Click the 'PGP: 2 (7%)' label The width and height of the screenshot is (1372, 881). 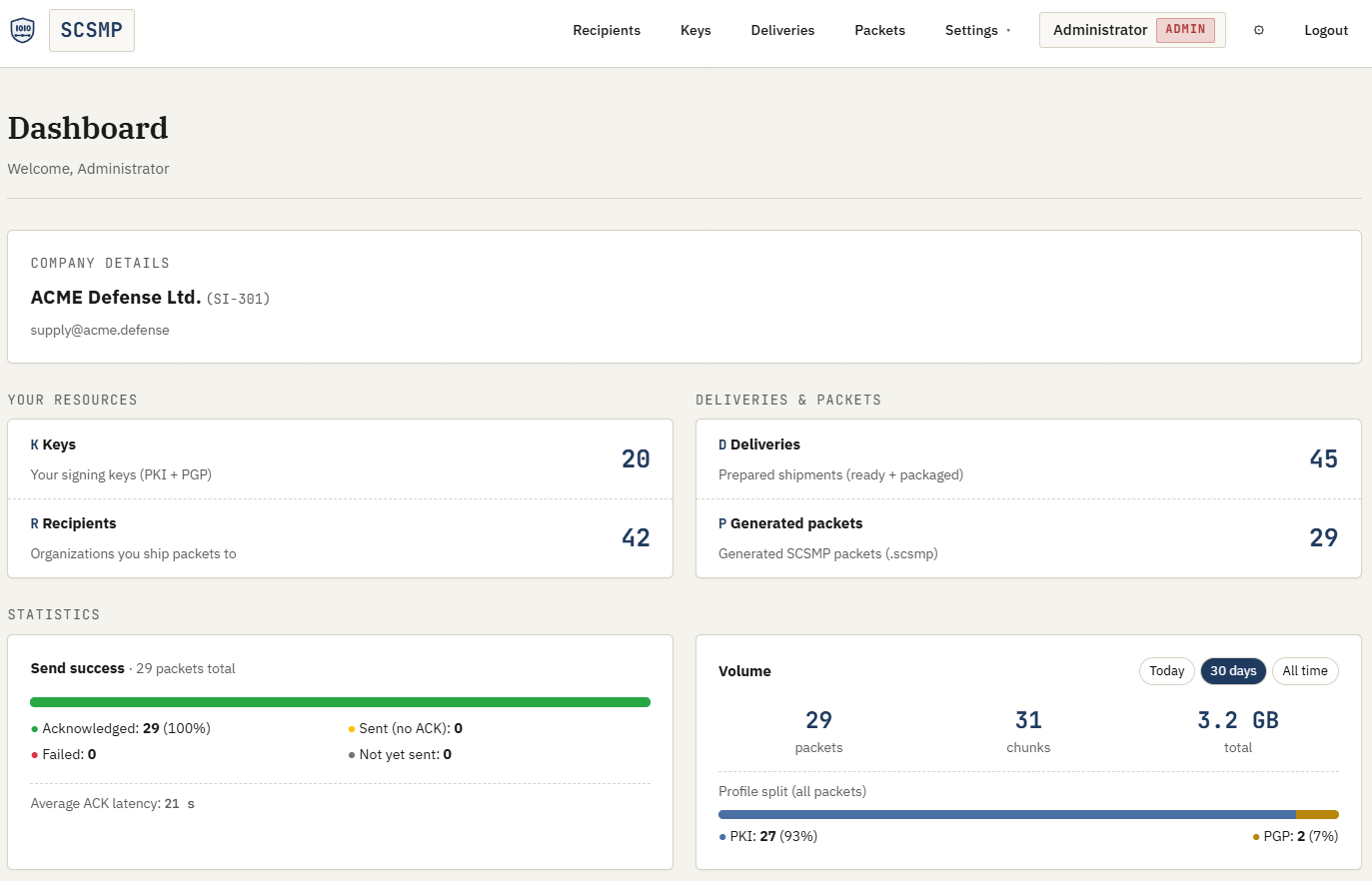[x=1301, y=837]
